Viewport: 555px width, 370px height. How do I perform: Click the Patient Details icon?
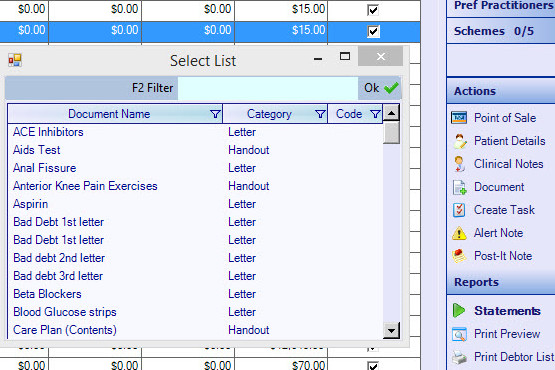point(459,141)
